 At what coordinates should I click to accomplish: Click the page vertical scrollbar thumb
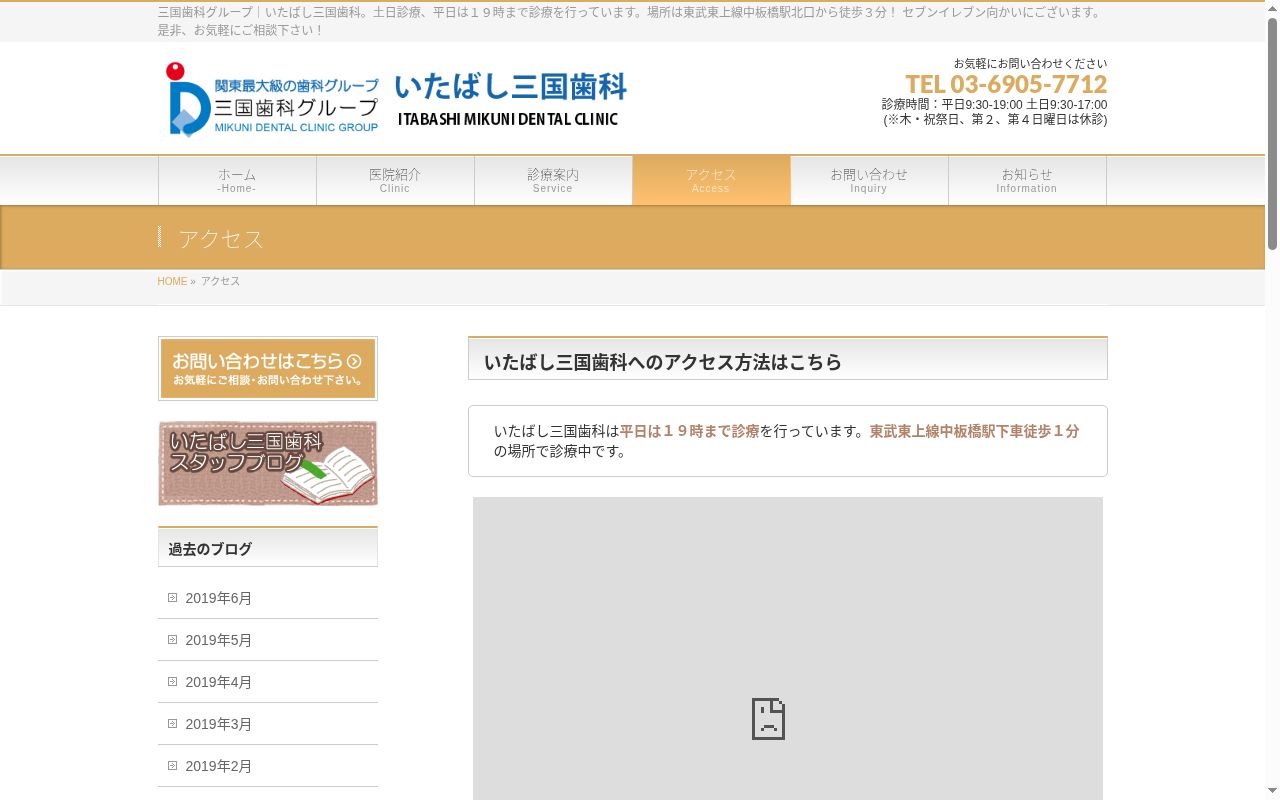point(1272,133)
